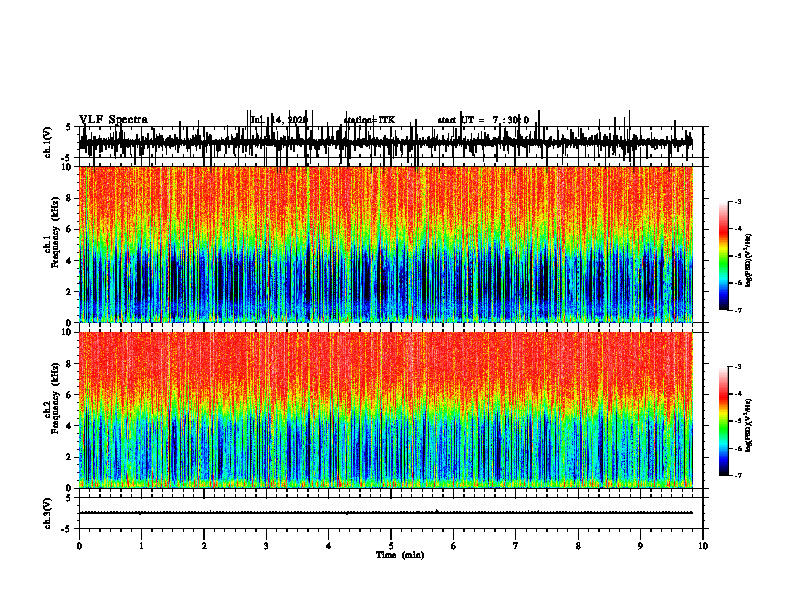Click the '-3' value atop ch.1 colorbar
Image resolution: width=792 pixels, height=612 pixels.
coord(738,201)
